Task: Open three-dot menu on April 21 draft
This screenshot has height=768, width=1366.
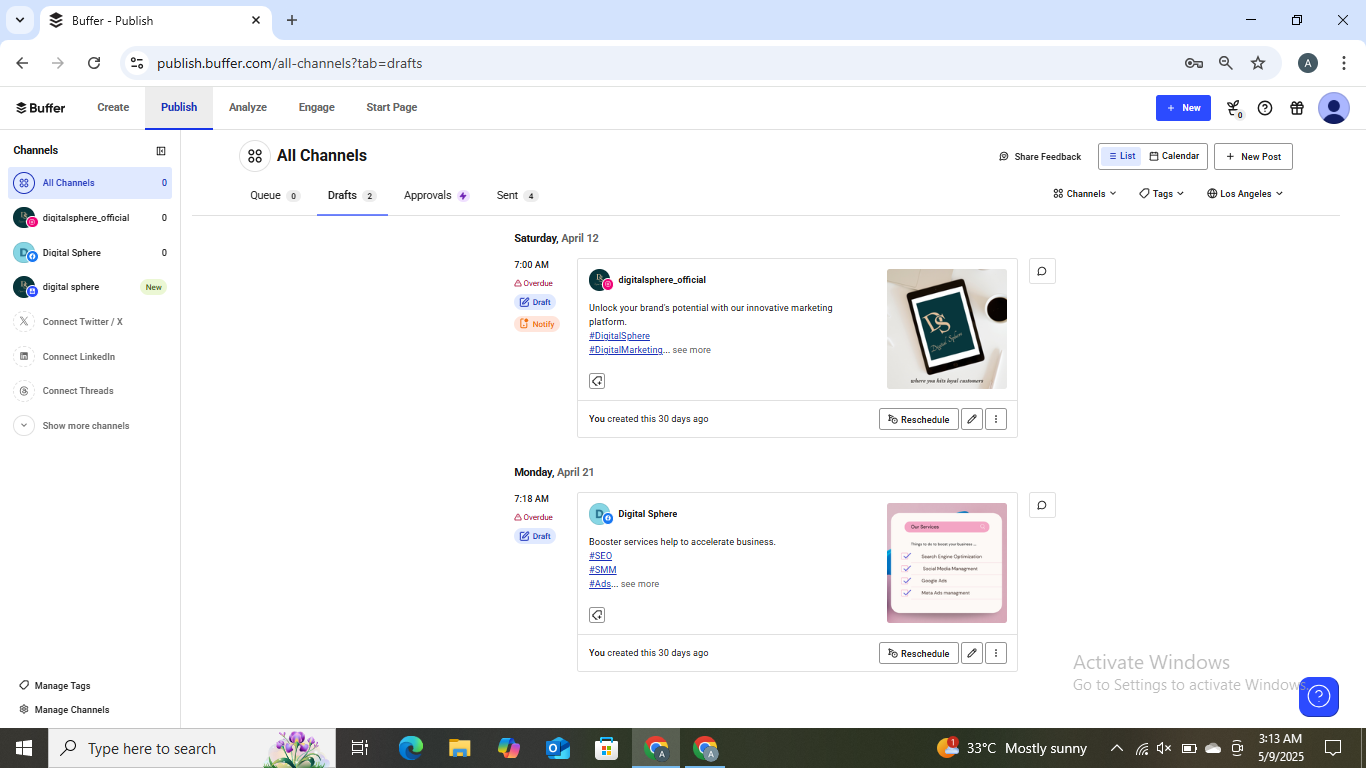Action: point(996,653)
